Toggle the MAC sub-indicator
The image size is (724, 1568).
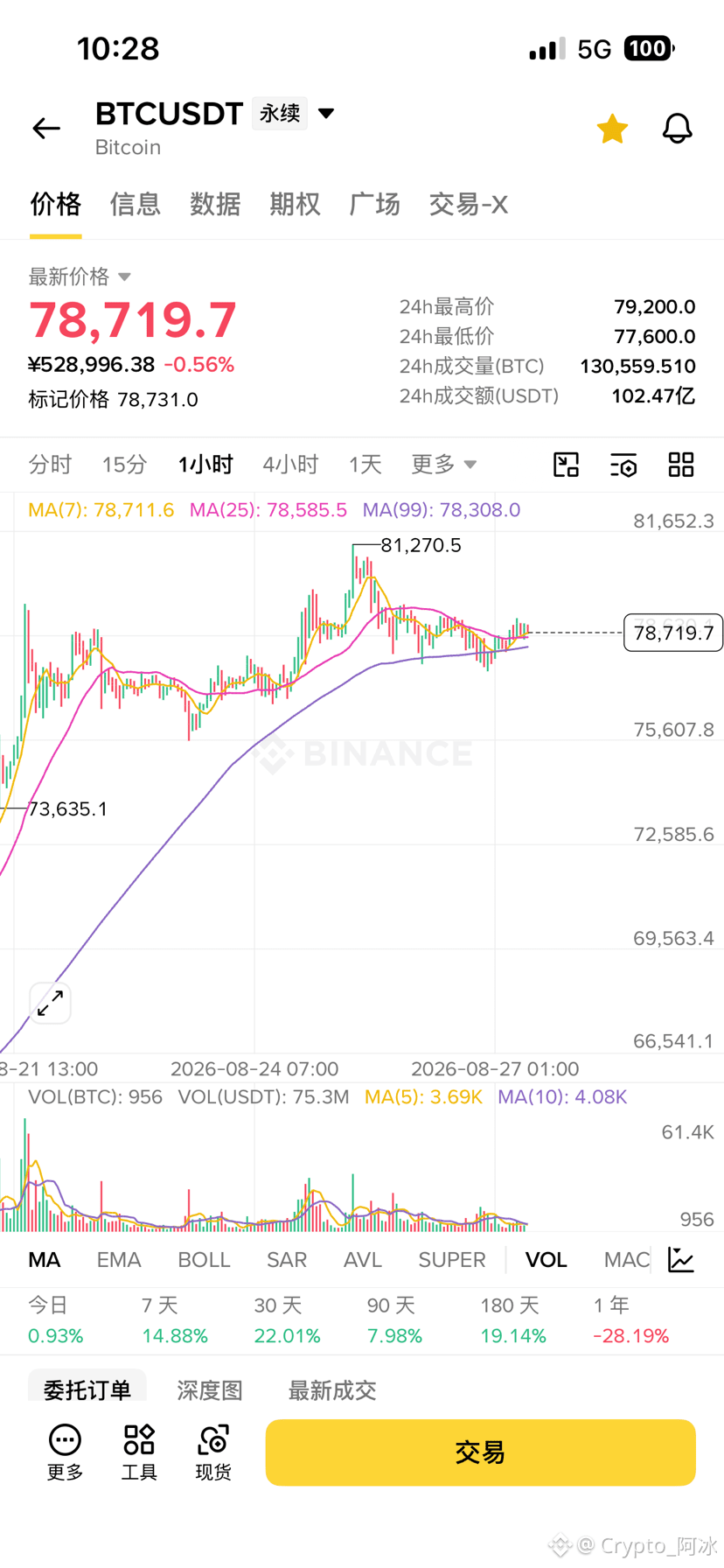[x=627, y=1259]
